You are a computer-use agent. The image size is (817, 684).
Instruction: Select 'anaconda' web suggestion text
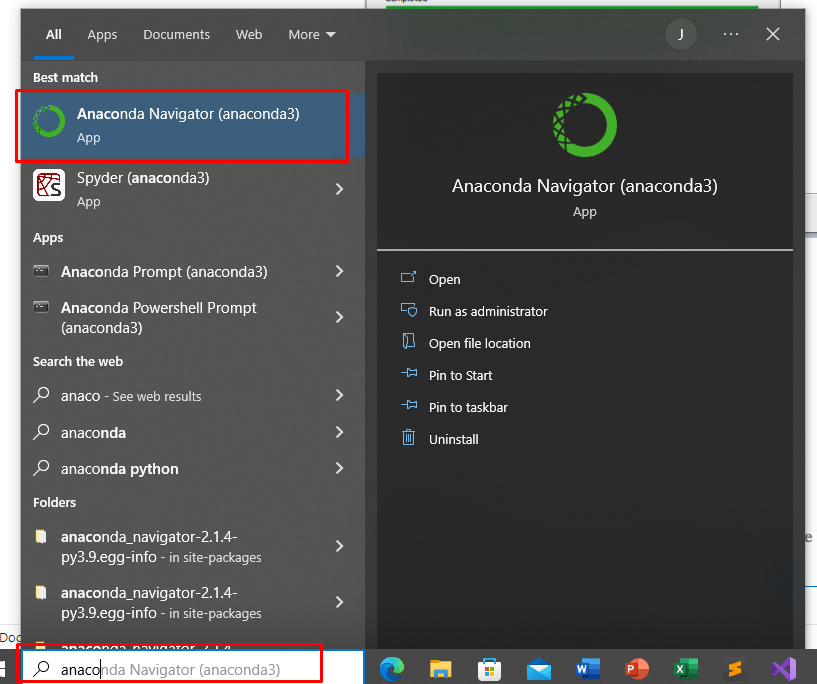(x=93, y=432)
